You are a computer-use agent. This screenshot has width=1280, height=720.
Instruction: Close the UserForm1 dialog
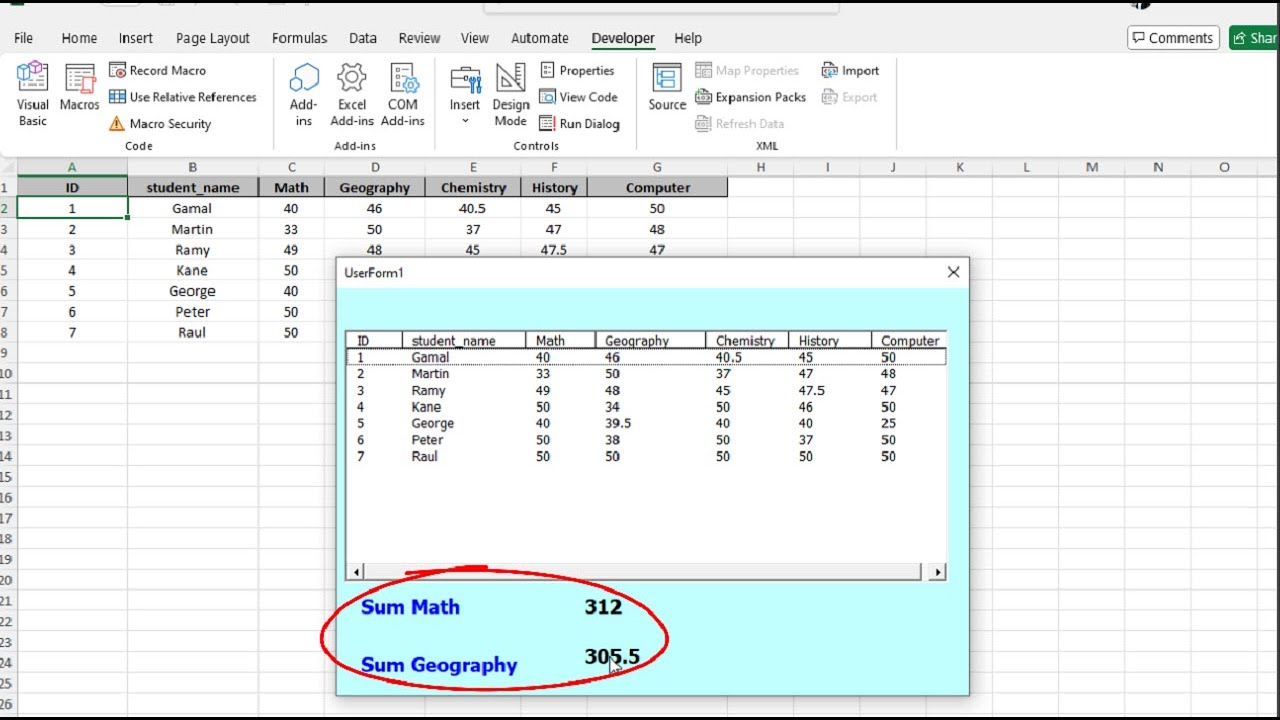click(x=953, y=272)
